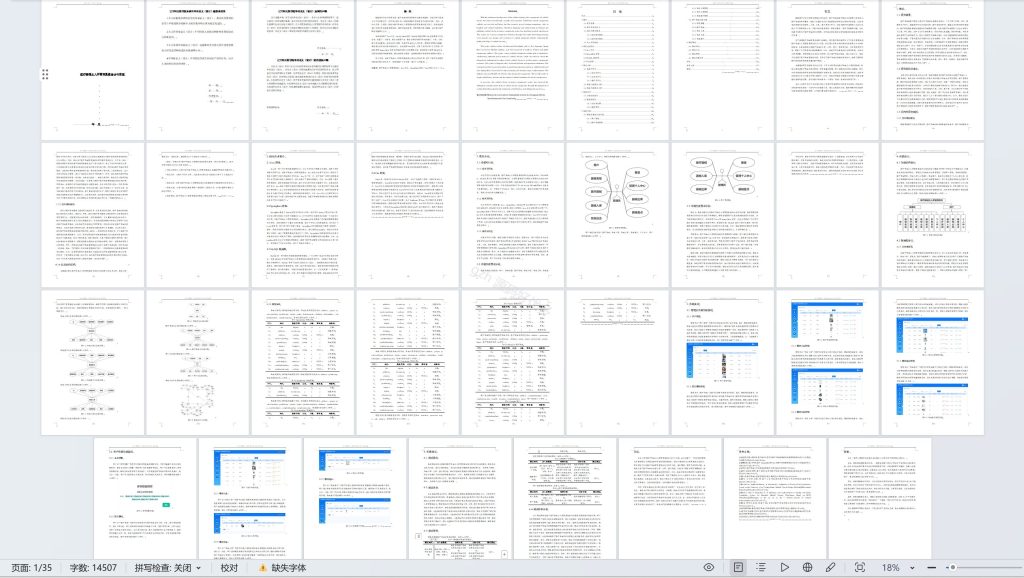The image size is (1024, 578).
Task: Start reading mode with play icon
Action: pos(785,567)
